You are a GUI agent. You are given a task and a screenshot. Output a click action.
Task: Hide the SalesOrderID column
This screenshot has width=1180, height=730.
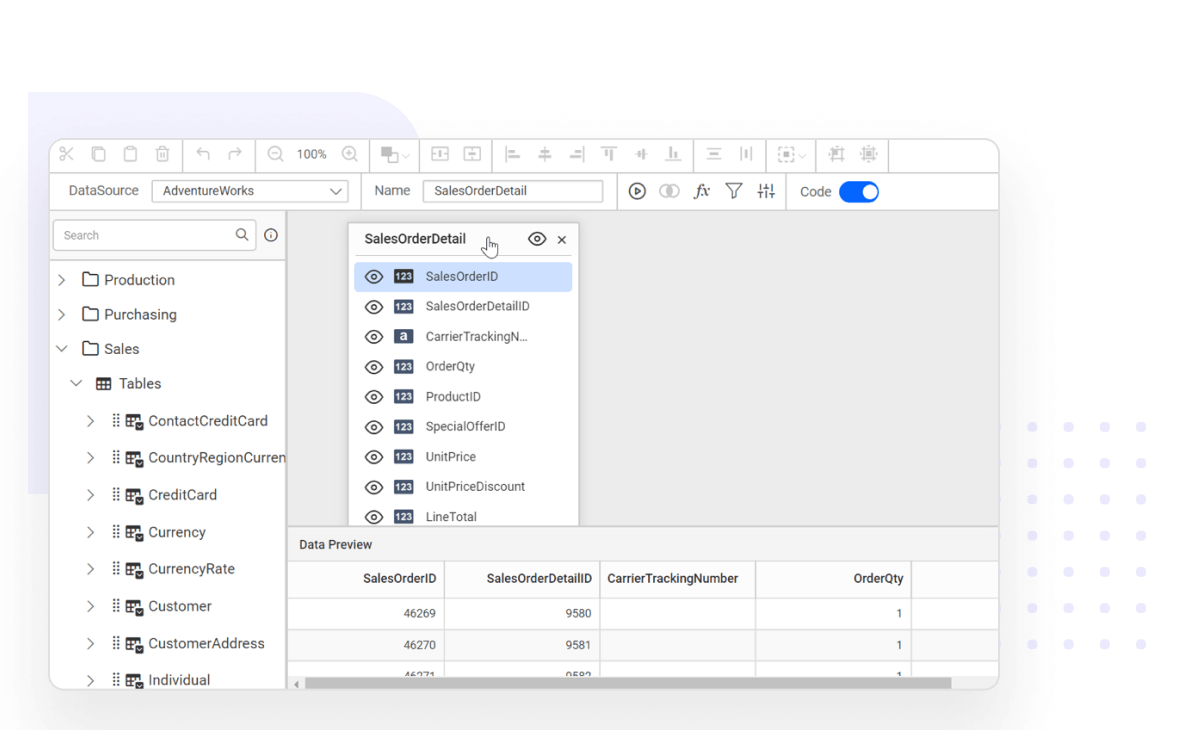(x=373, y=277)
